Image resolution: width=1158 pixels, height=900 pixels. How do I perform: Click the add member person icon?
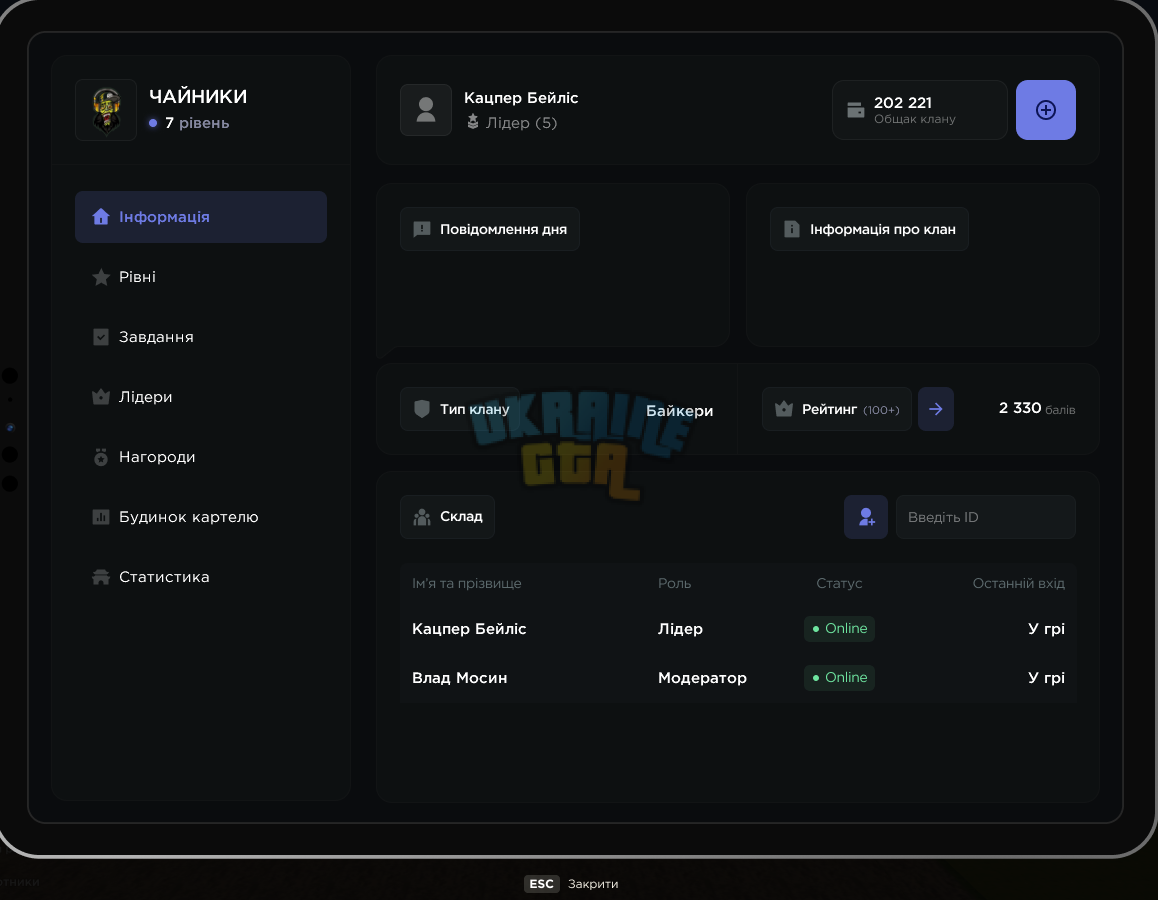866,517
